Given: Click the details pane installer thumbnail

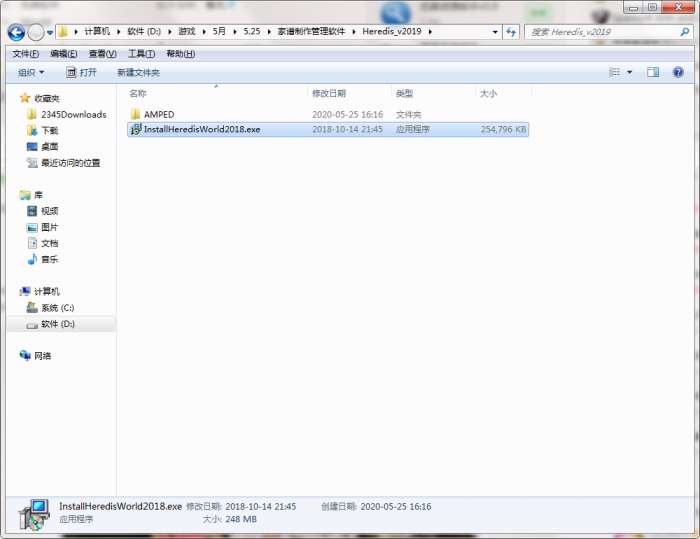Looking at the screenshot, I should pos(34,514).
